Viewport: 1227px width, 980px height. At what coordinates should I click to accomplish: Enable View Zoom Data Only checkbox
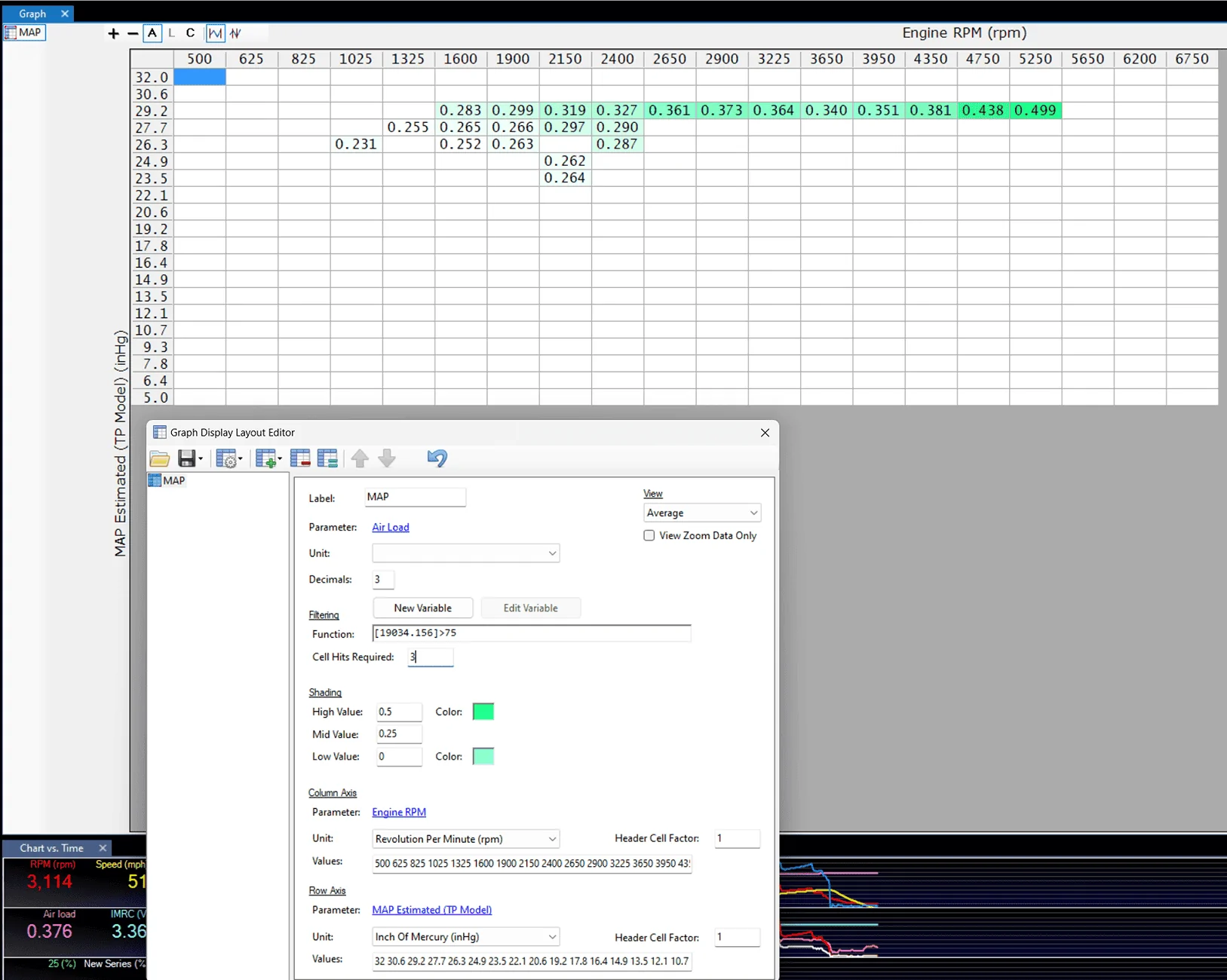(x=649, y=535)
